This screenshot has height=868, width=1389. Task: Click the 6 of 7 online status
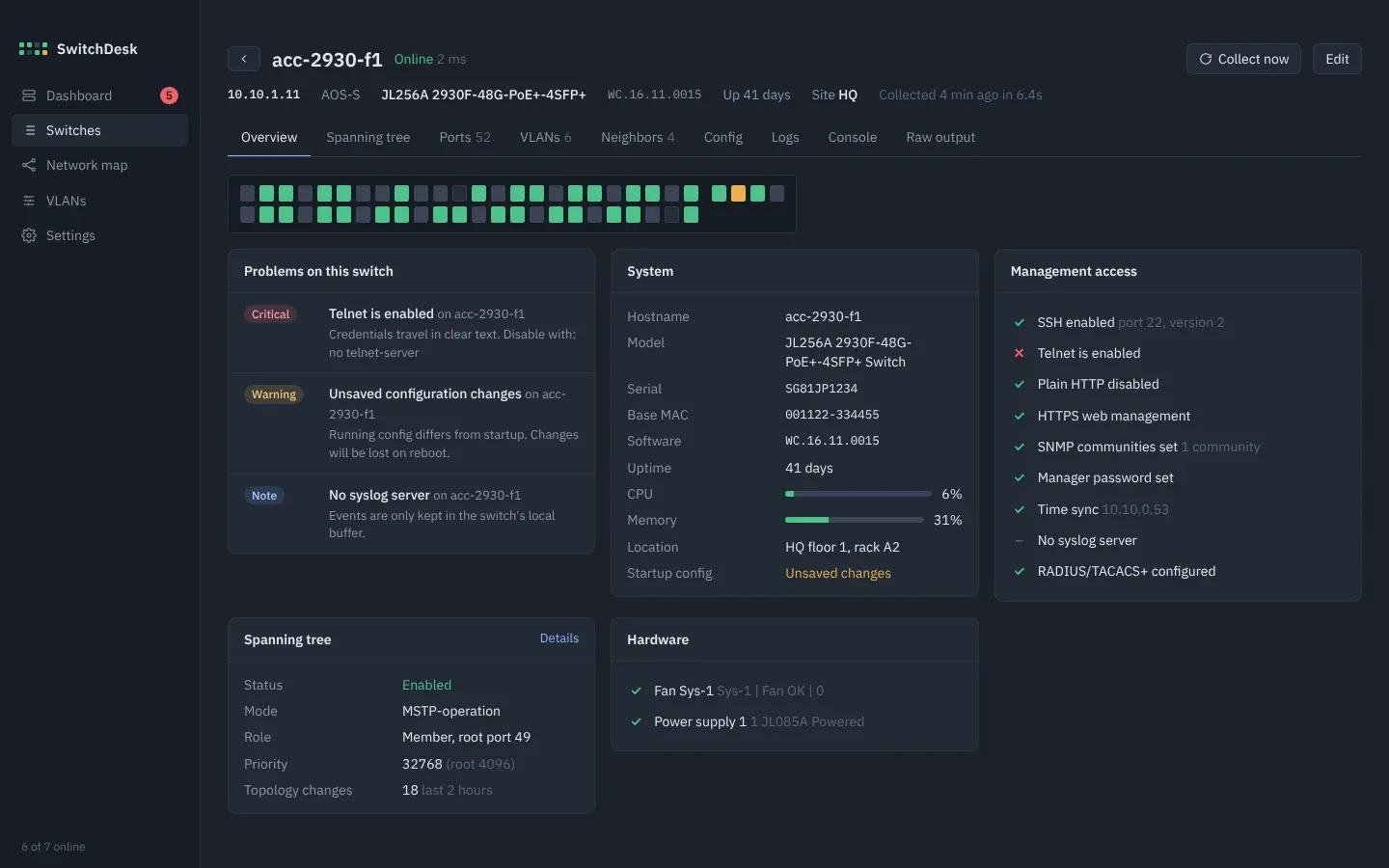click(x=53, y=847)
